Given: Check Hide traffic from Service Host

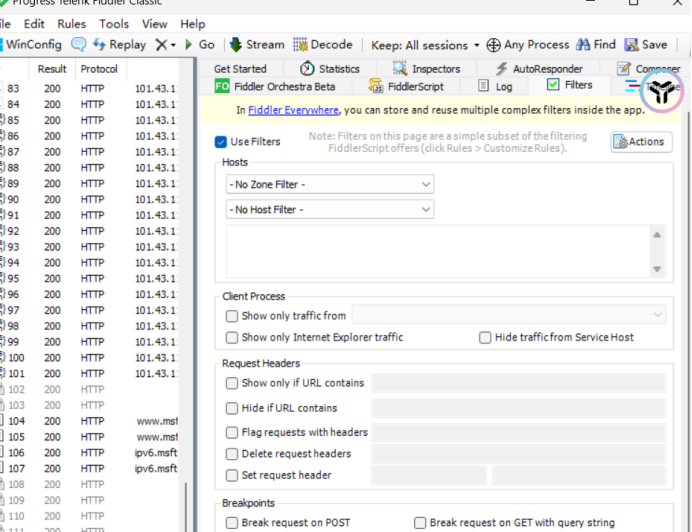Looking at the screenshot, I should pyautogui.click(x=485, y=338).
